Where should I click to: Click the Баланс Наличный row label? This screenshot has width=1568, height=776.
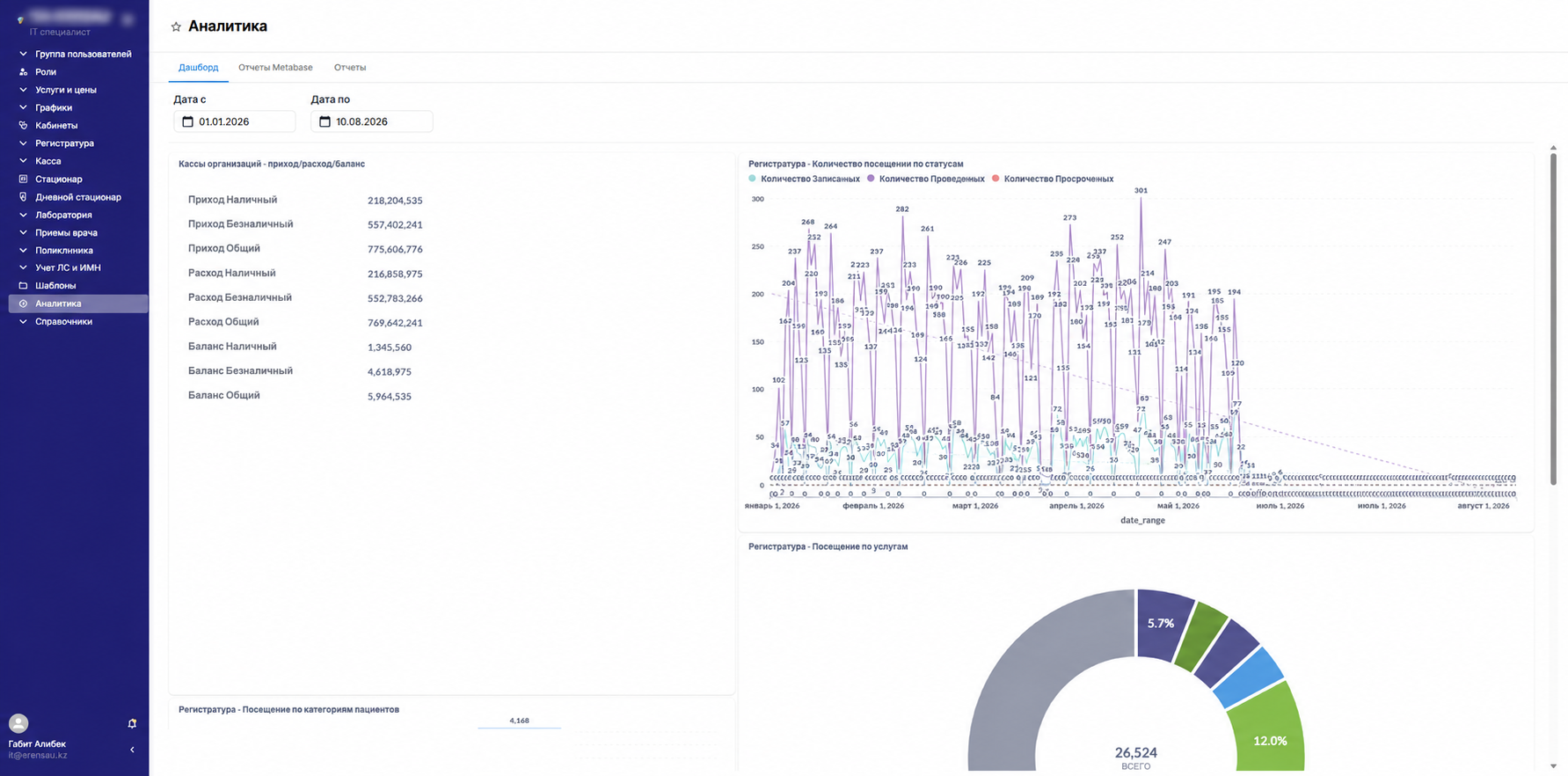232,347
